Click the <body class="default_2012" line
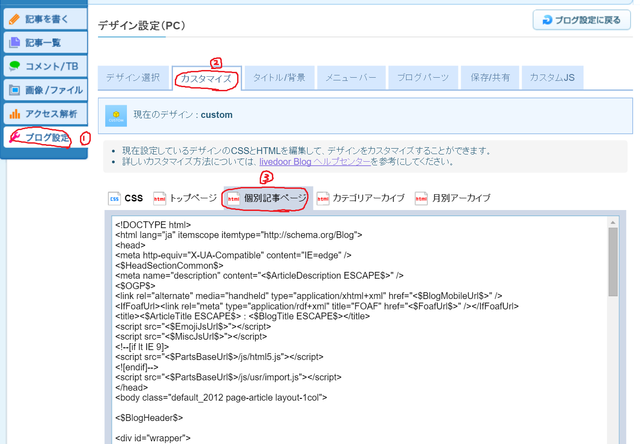 (x=221, y=397)
